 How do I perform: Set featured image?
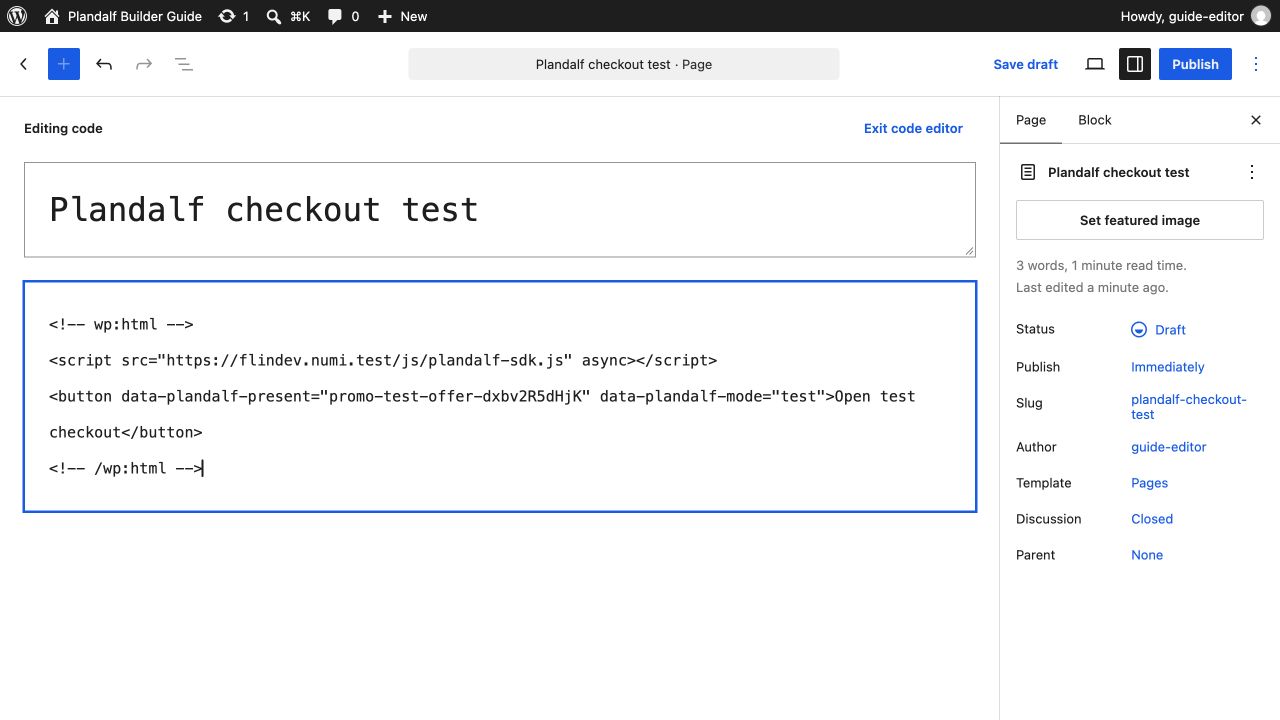1140,220
